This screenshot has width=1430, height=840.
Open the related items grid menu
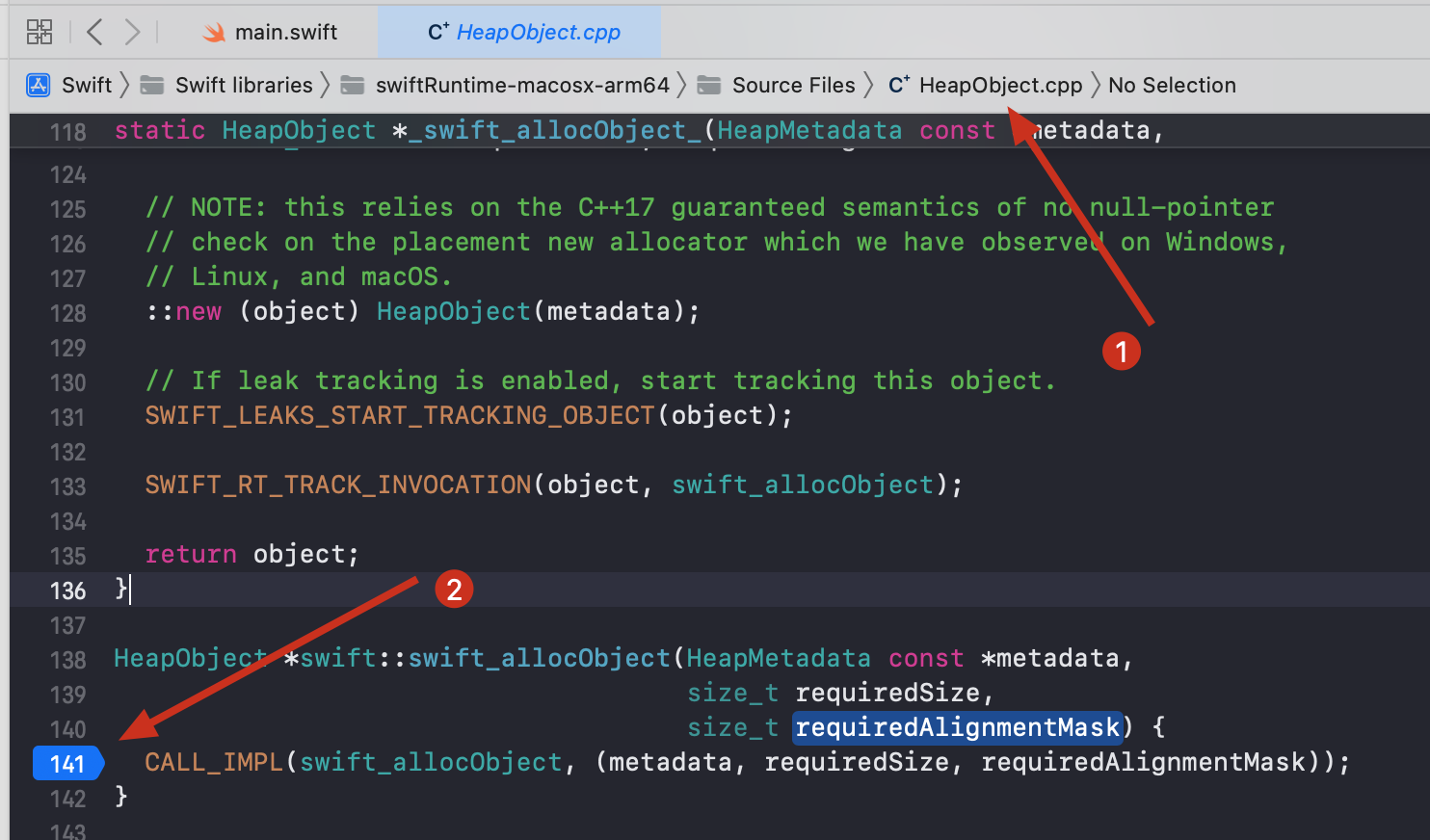point(40,32)
